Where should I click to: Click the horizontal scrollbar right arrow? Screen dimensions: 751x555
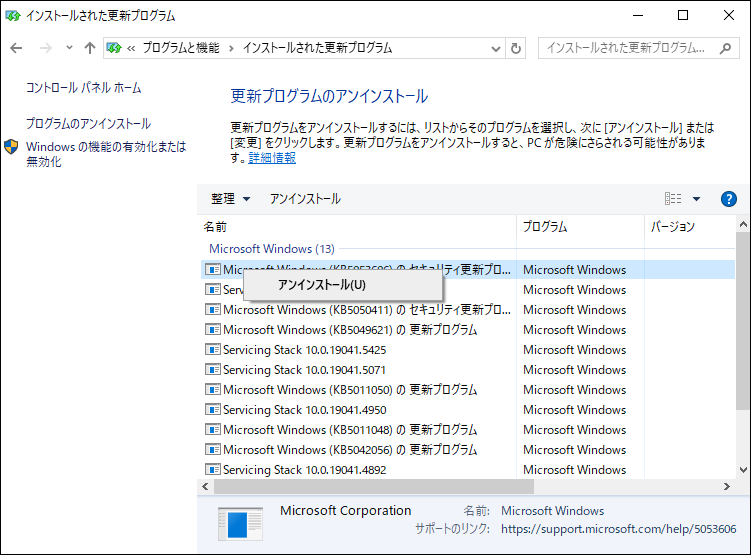[727, 487]
